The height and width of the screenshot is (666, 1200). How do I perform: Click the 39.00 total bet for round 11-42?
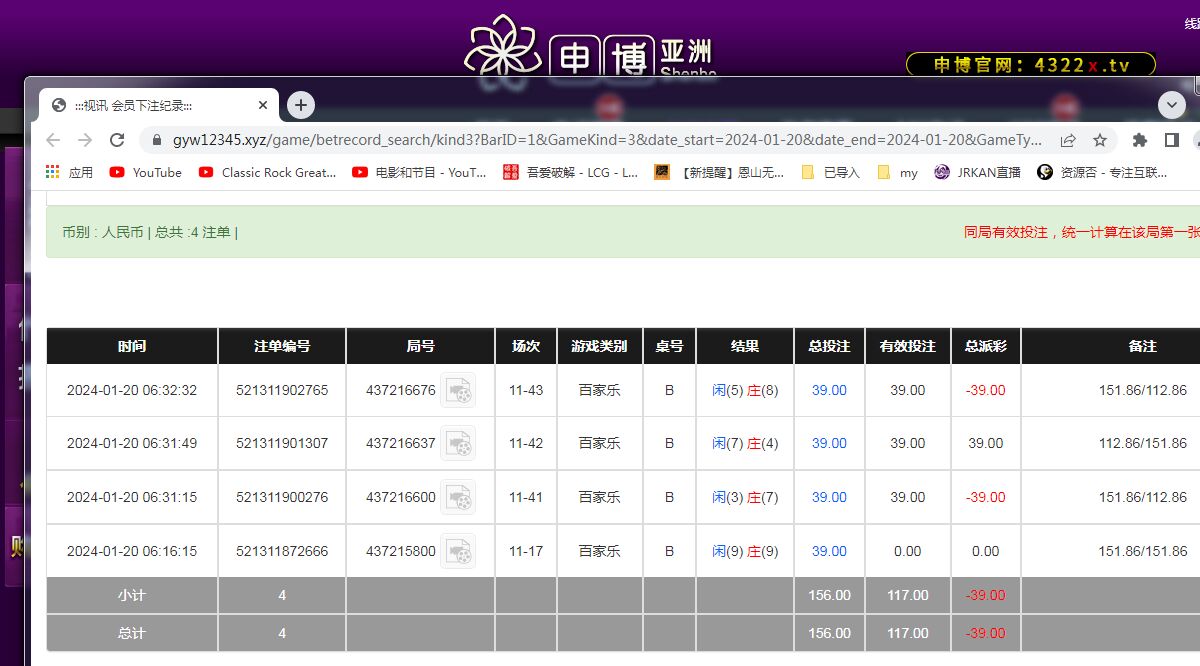click(x=829, y=444)
